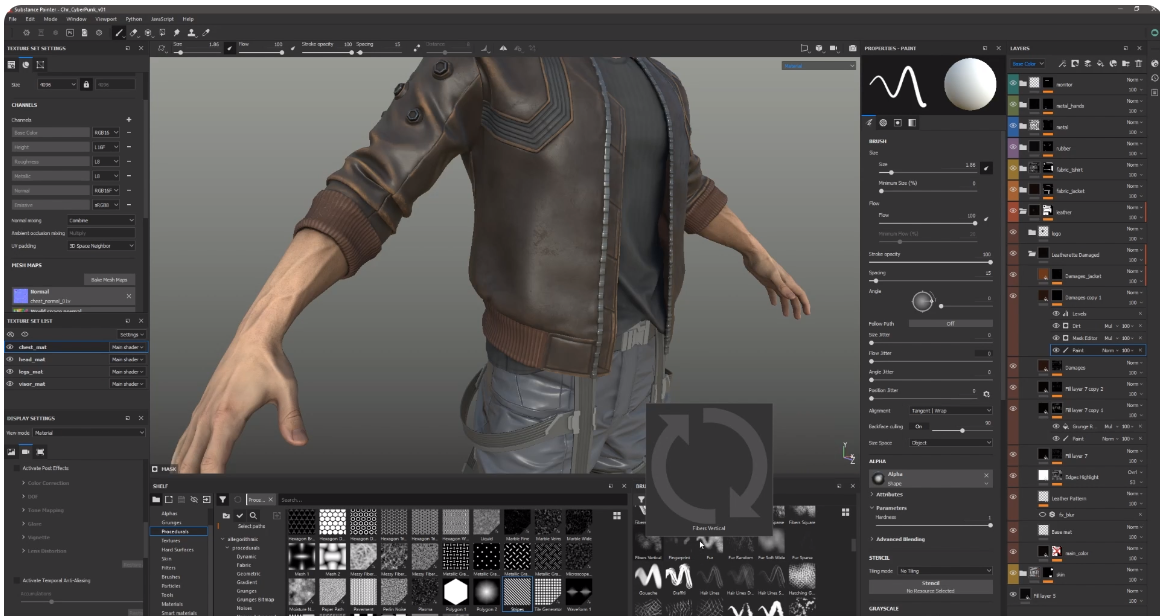1160x616 pixels.
Task: Click the Bake Mesh Maps button
Action: (x=108, y=280)
